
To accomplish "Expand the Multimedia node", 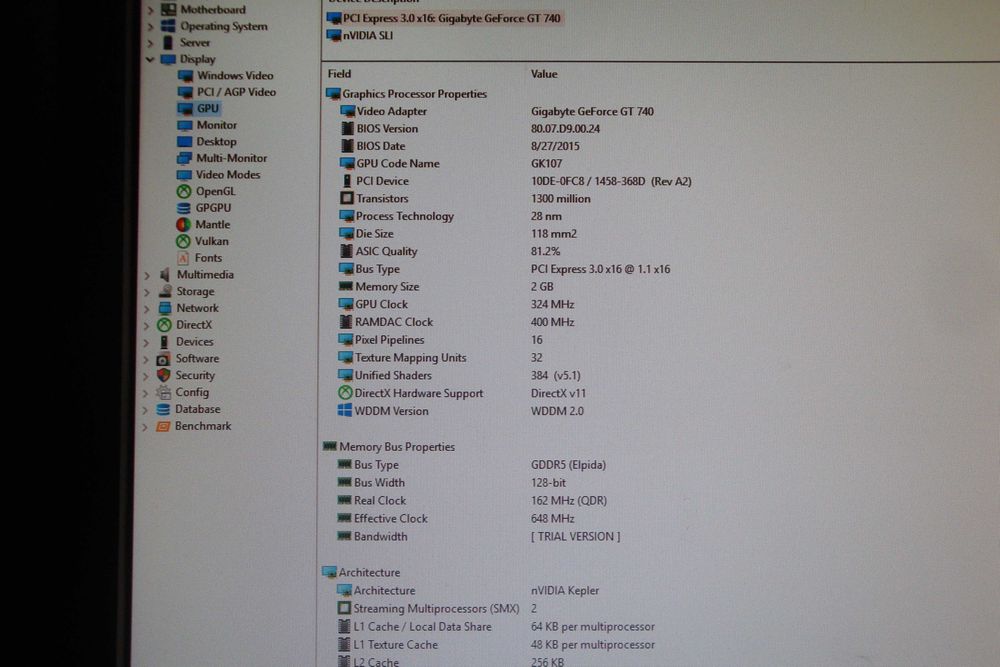I will click(147, 275).
